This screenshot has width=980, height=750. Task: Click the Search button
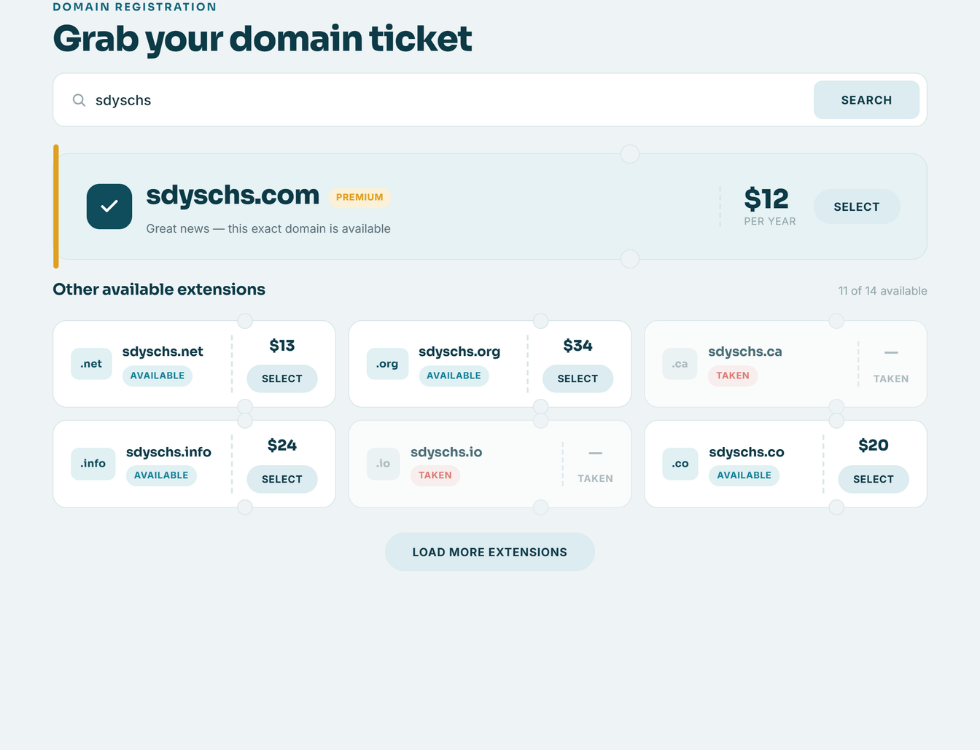866,100
